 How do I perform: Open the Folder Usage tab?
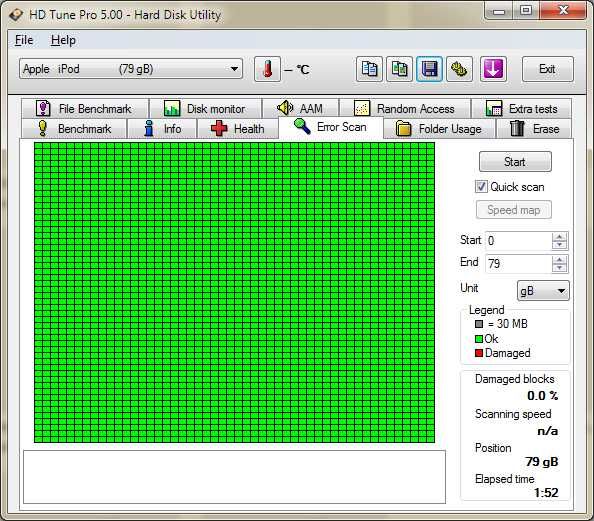pos(439,129)
